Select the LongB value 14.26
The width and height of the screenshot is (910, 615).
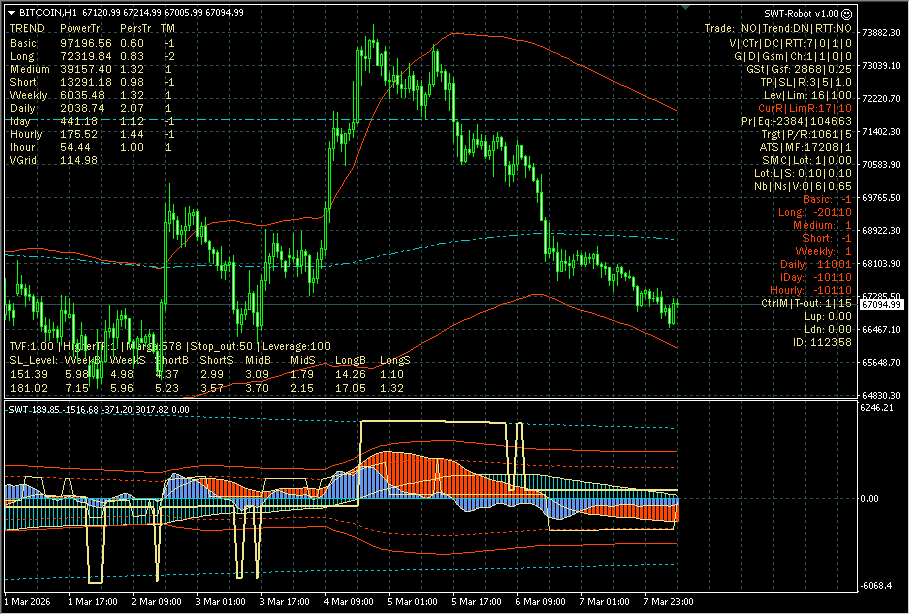(x=350, y=374)
